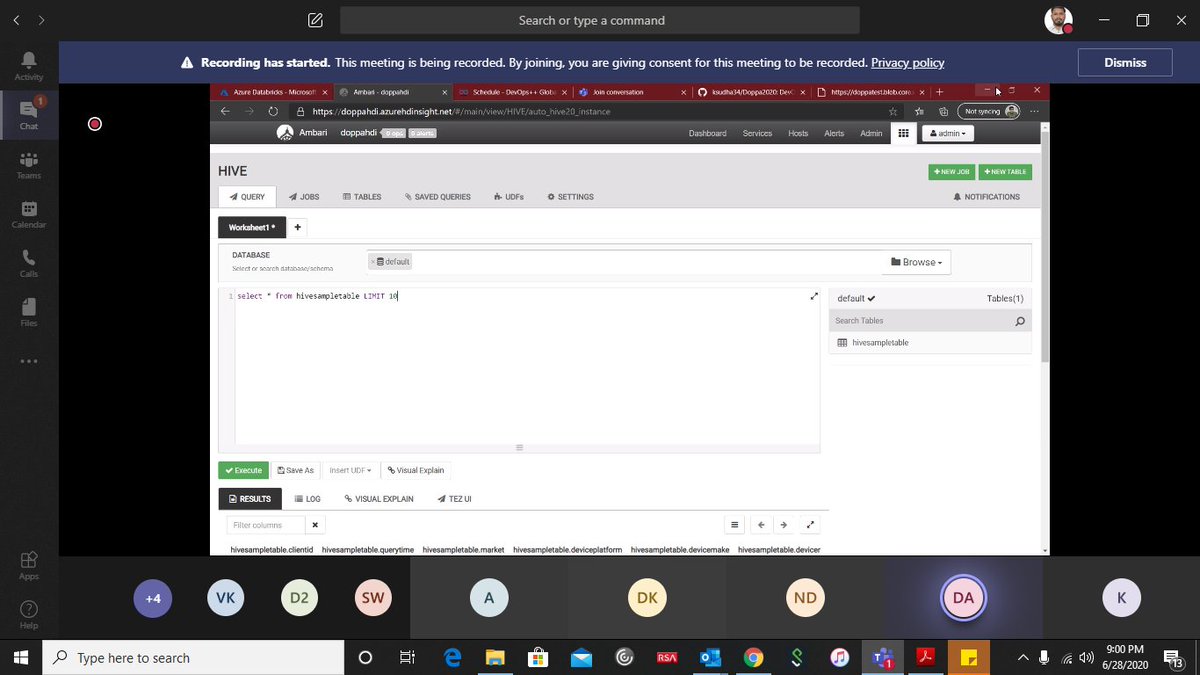Click the Filter columns input
The width and height of the screenshot is (1200, 675).
click(264, 525)
